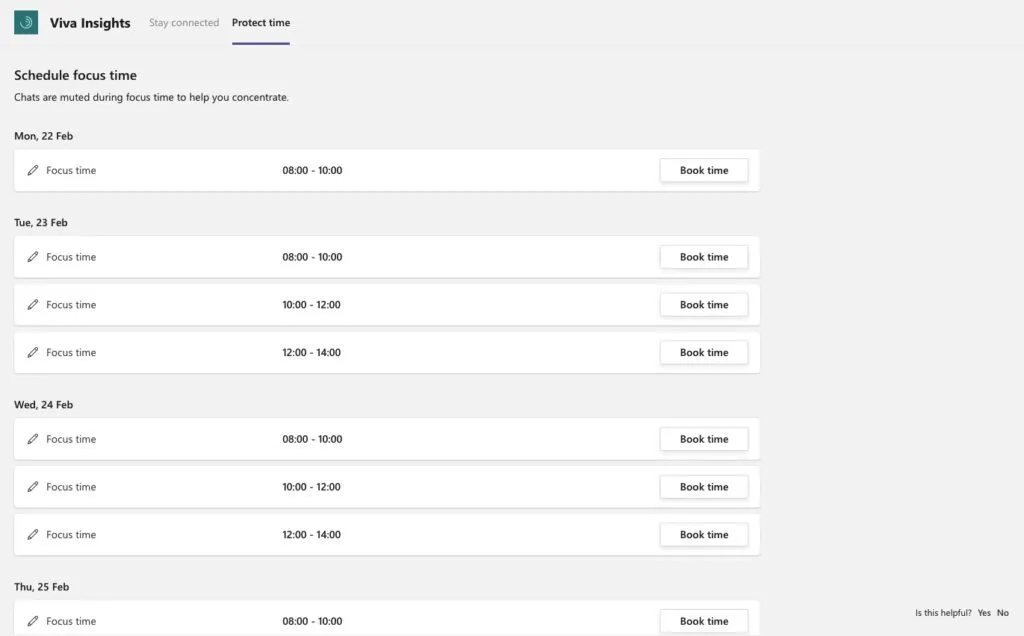Image resolution: width=1024 pixels, height=636 pixels.
Task: Click pencil icon for Tuesday 08:00 - 10:00
Action: click(33, 257)
